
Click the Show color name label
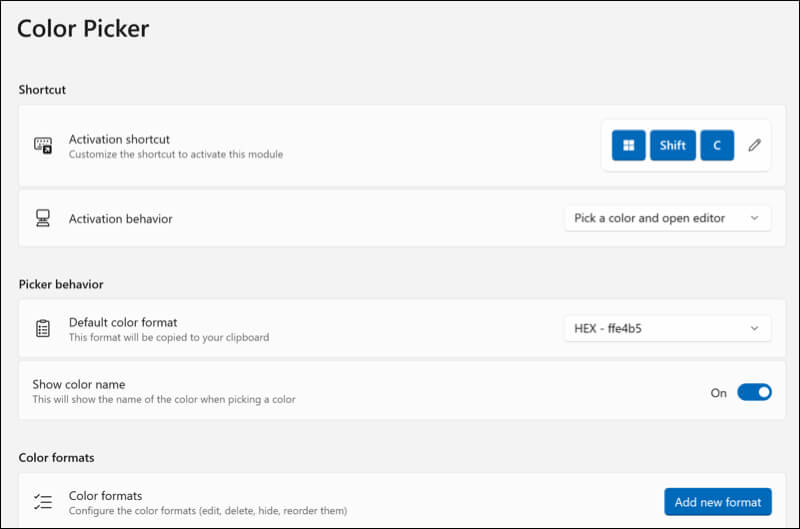(x=78, y=384)
